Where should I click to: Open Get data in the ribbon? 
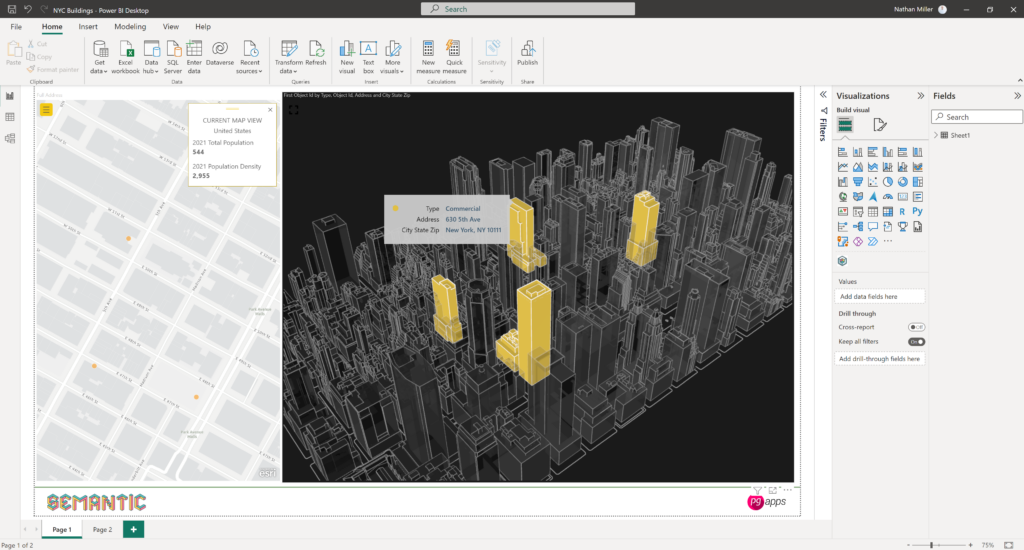click(x=99, y=57)
